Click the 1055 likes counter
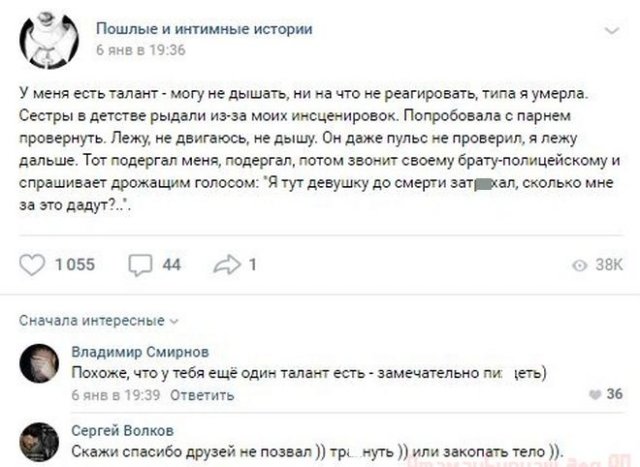Image resolution: width=640 pixels, height=467 pixels. 73,264
